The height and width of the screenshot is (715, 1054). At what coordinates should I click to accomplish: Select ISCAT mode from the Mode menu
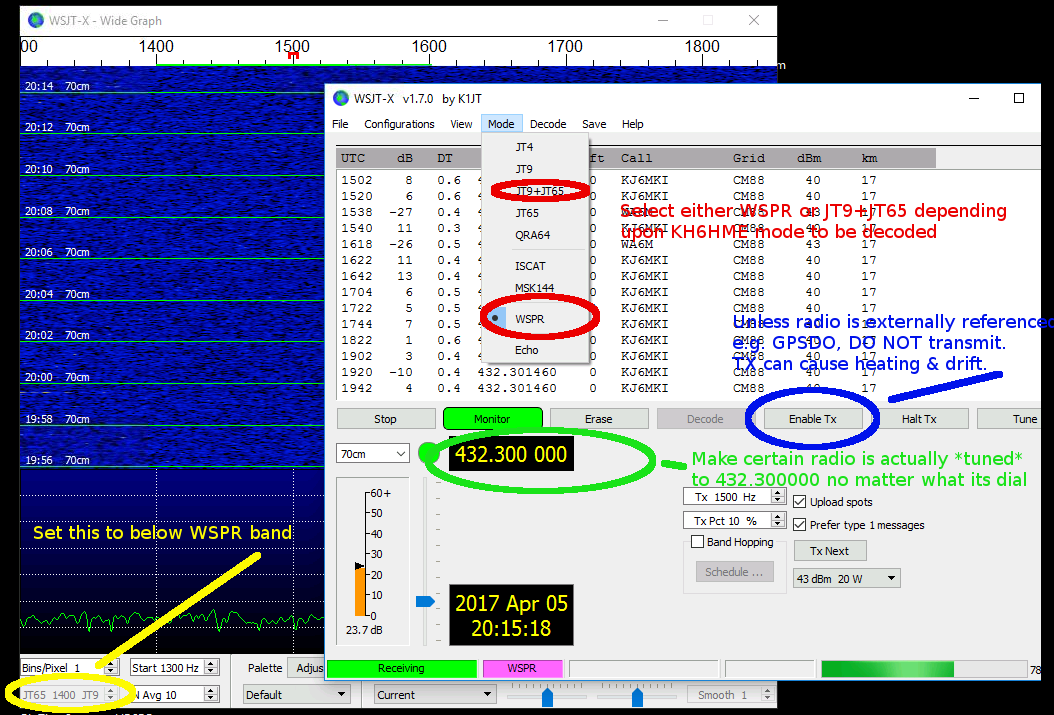(x=535, y=266)
